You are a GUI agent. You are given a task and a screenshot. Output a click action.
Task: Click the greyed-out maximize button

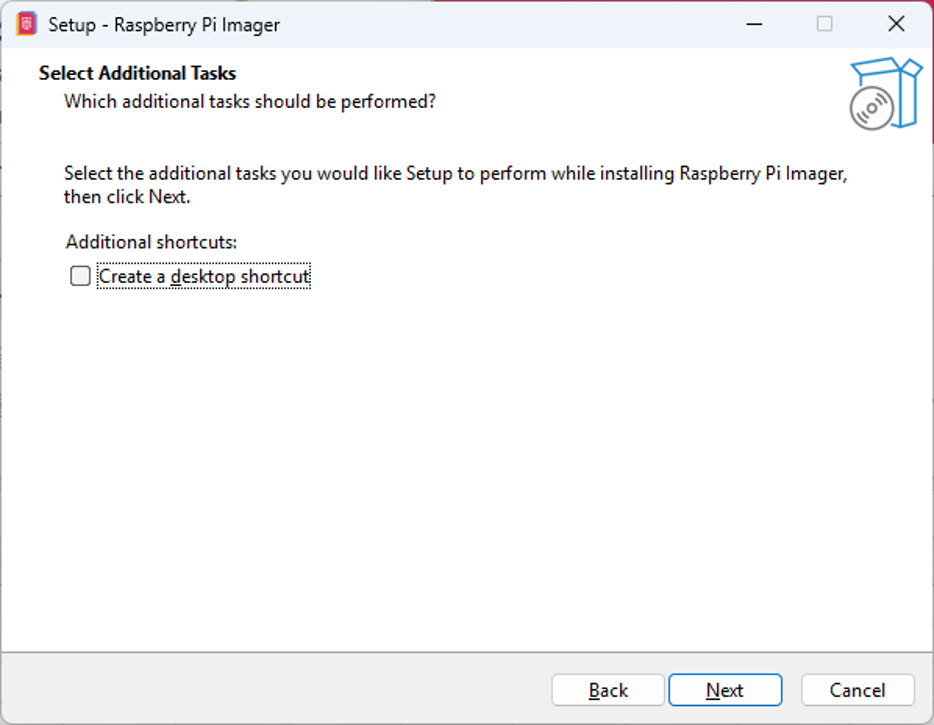point(824,24)
